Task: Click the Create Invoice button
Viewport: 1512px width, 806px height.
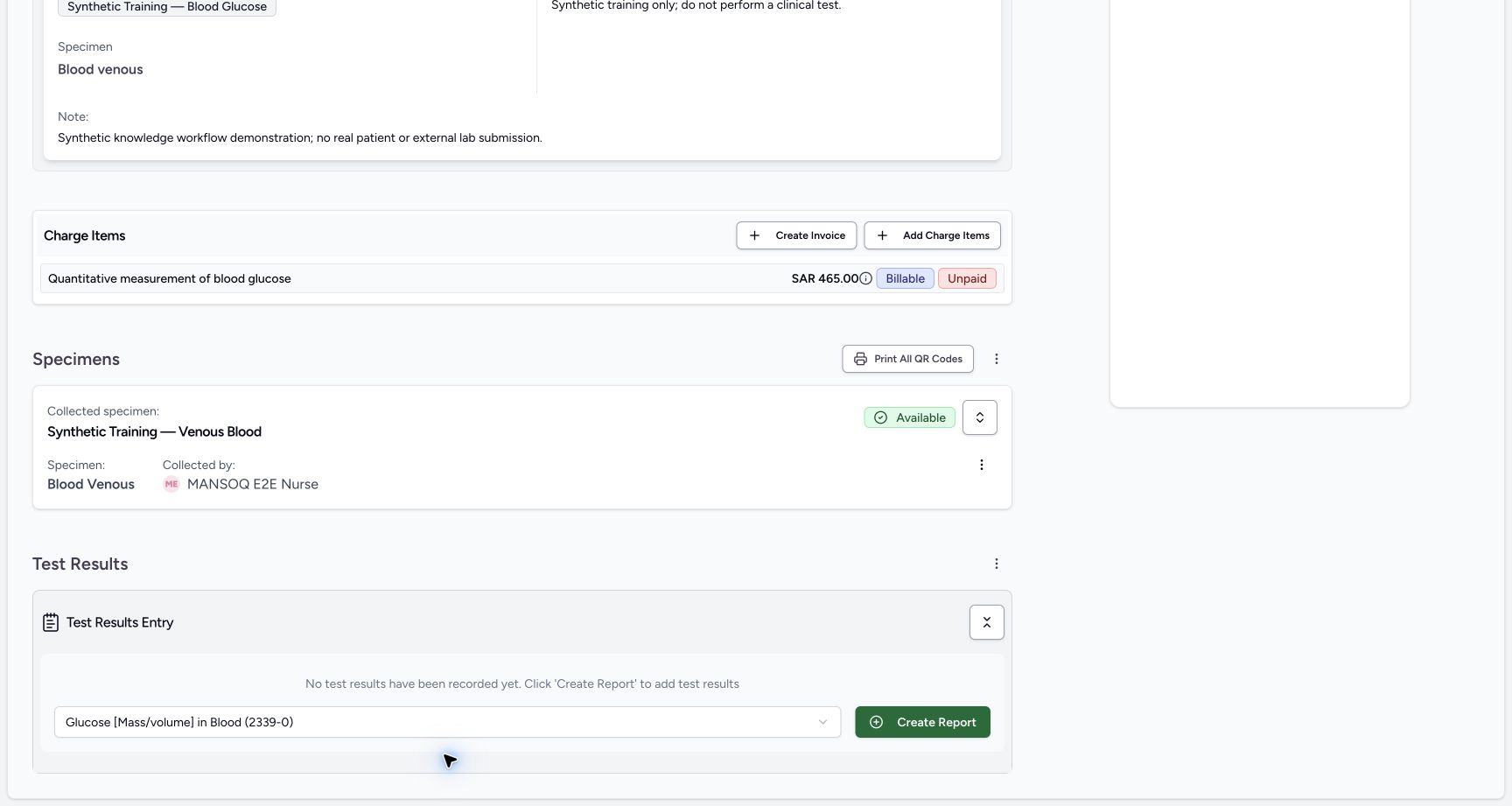Action: 796,235
